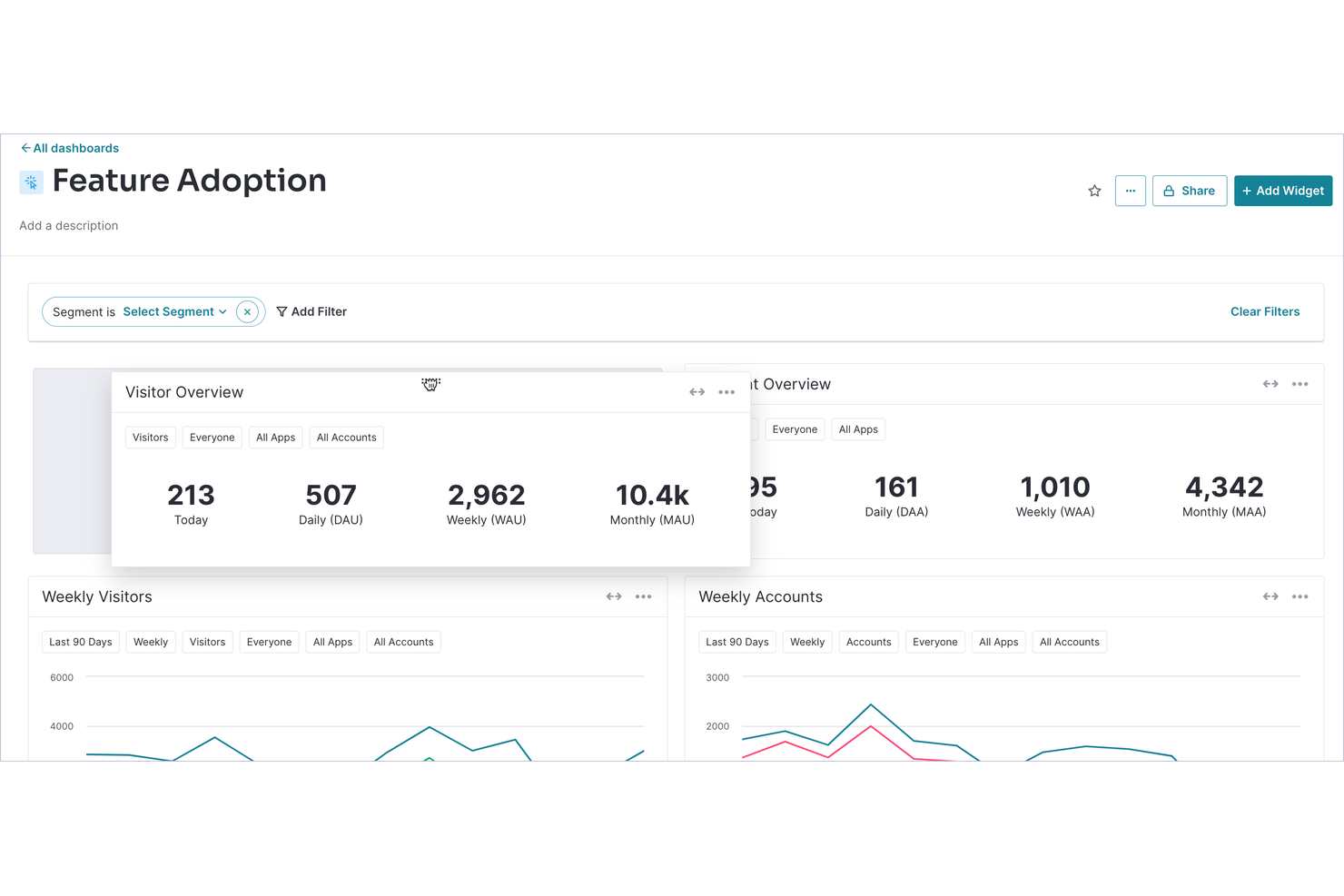
Task: Click the Everyone tag in Weekly Accounts
Action: tap(934, 642)
